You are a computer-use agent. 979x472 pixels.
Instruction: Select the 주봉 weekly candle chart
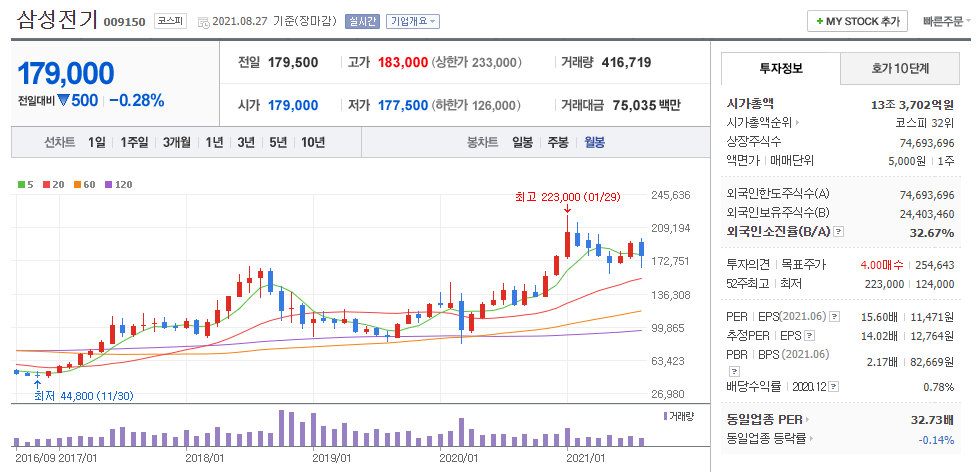(558, 142)
